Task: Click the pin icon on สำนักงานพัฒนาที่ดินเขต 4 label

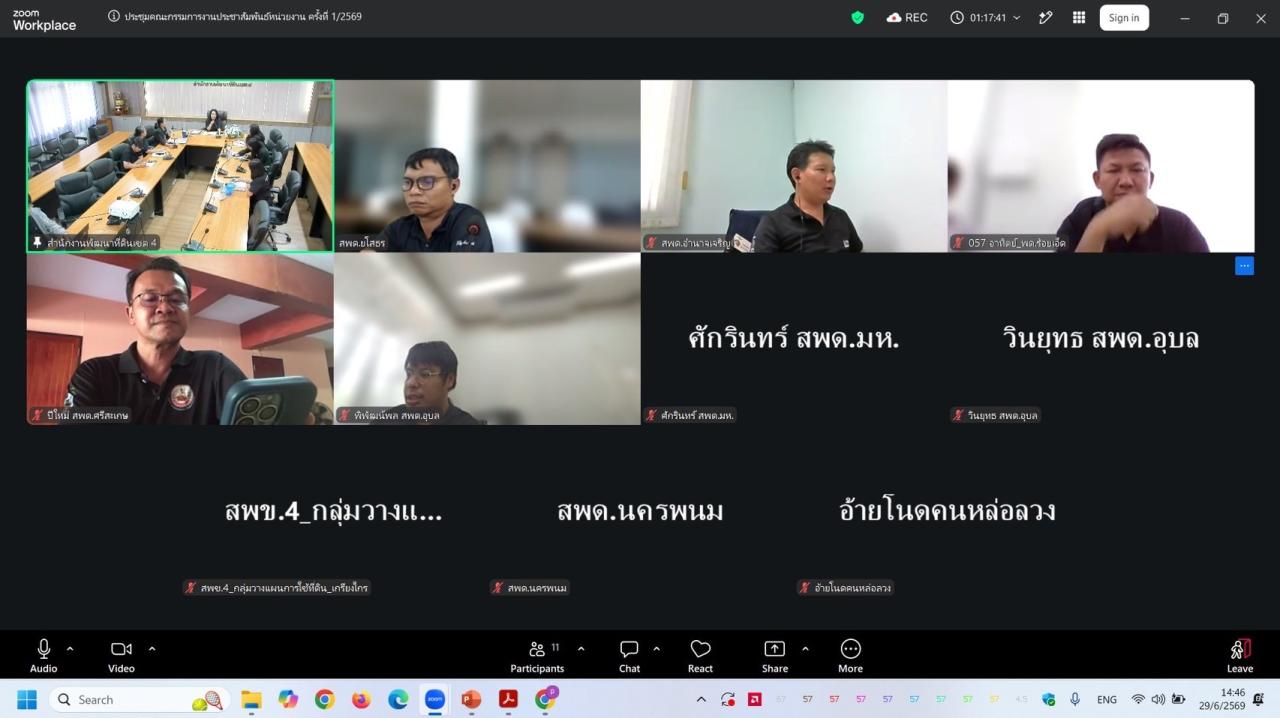Action: [38, 243]
